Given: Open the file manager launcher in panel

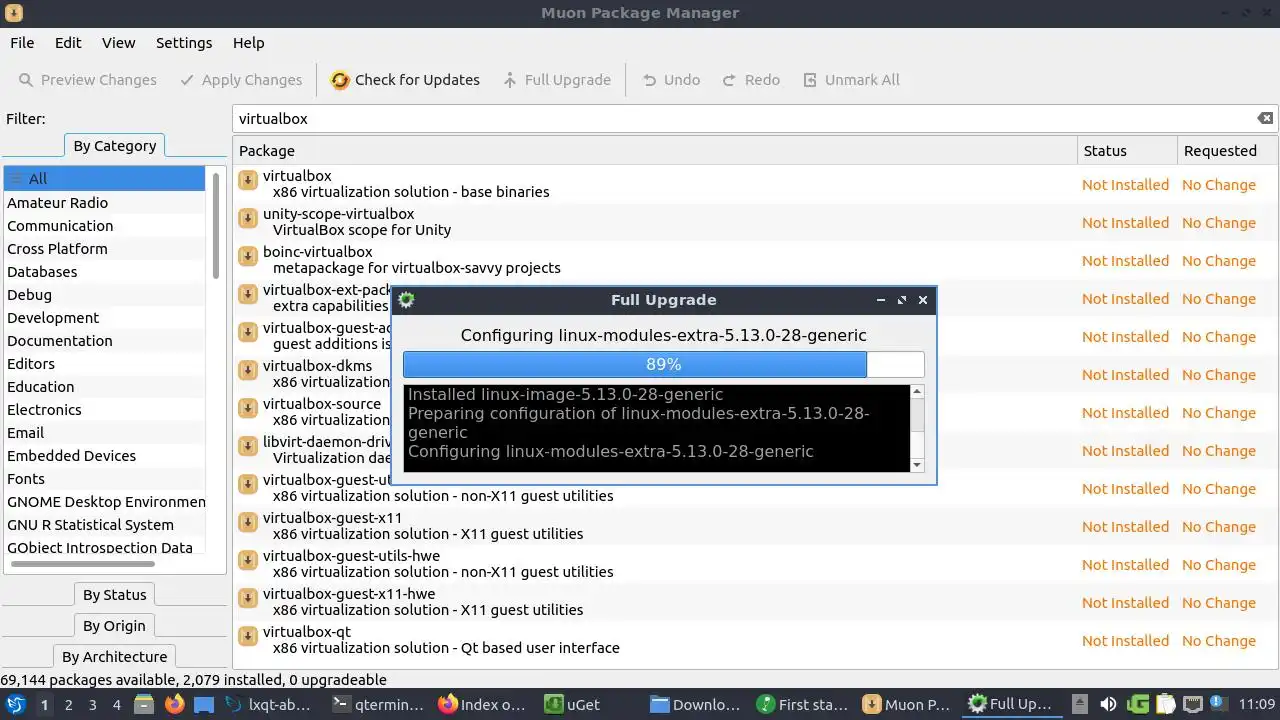Looking at the screenshot, I should tap(144, 705).
